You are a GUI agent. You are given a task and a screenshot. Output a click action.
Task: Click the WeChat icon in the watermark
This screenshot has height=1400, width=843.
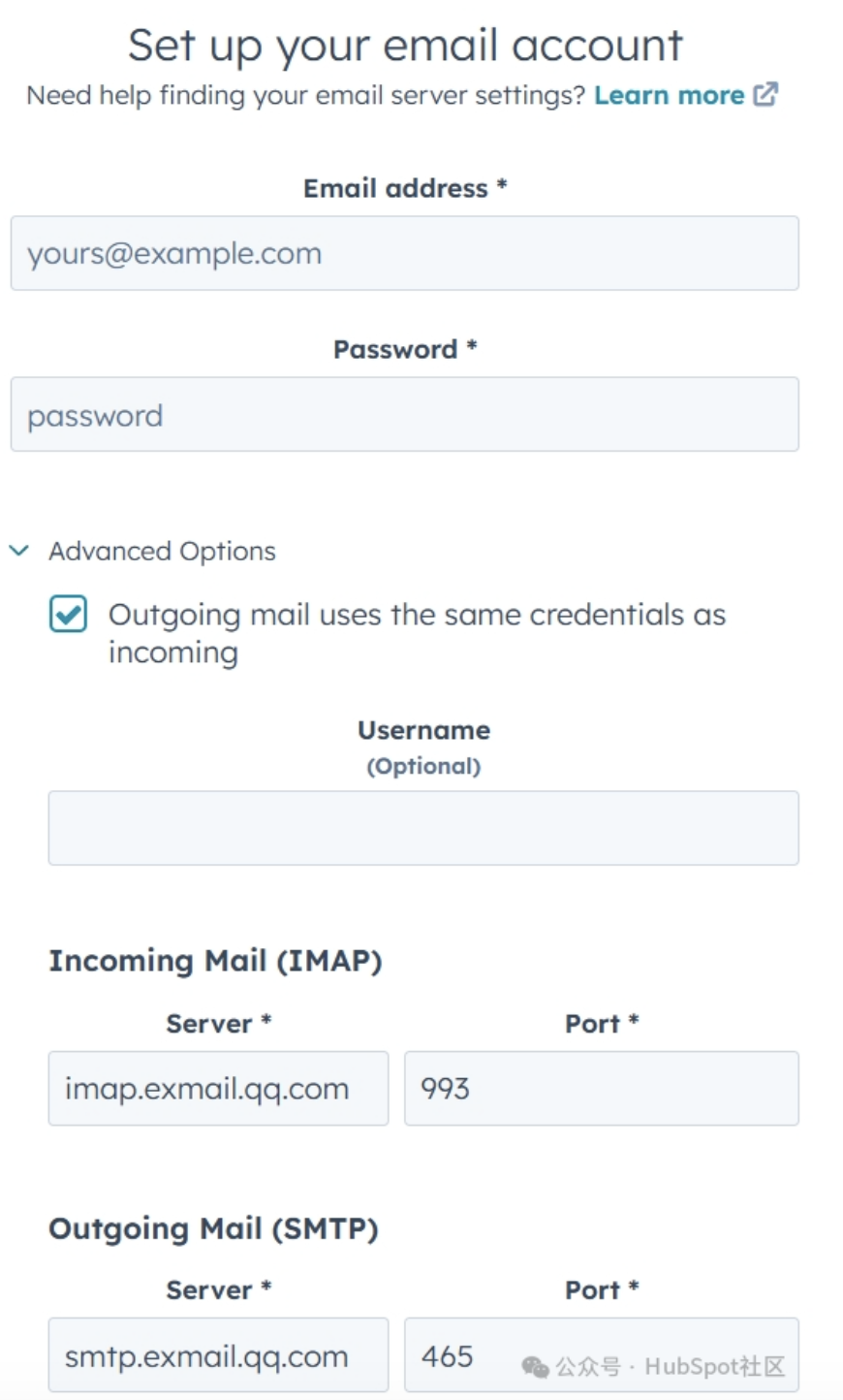pyautogui.click(x=535, y=1367)
